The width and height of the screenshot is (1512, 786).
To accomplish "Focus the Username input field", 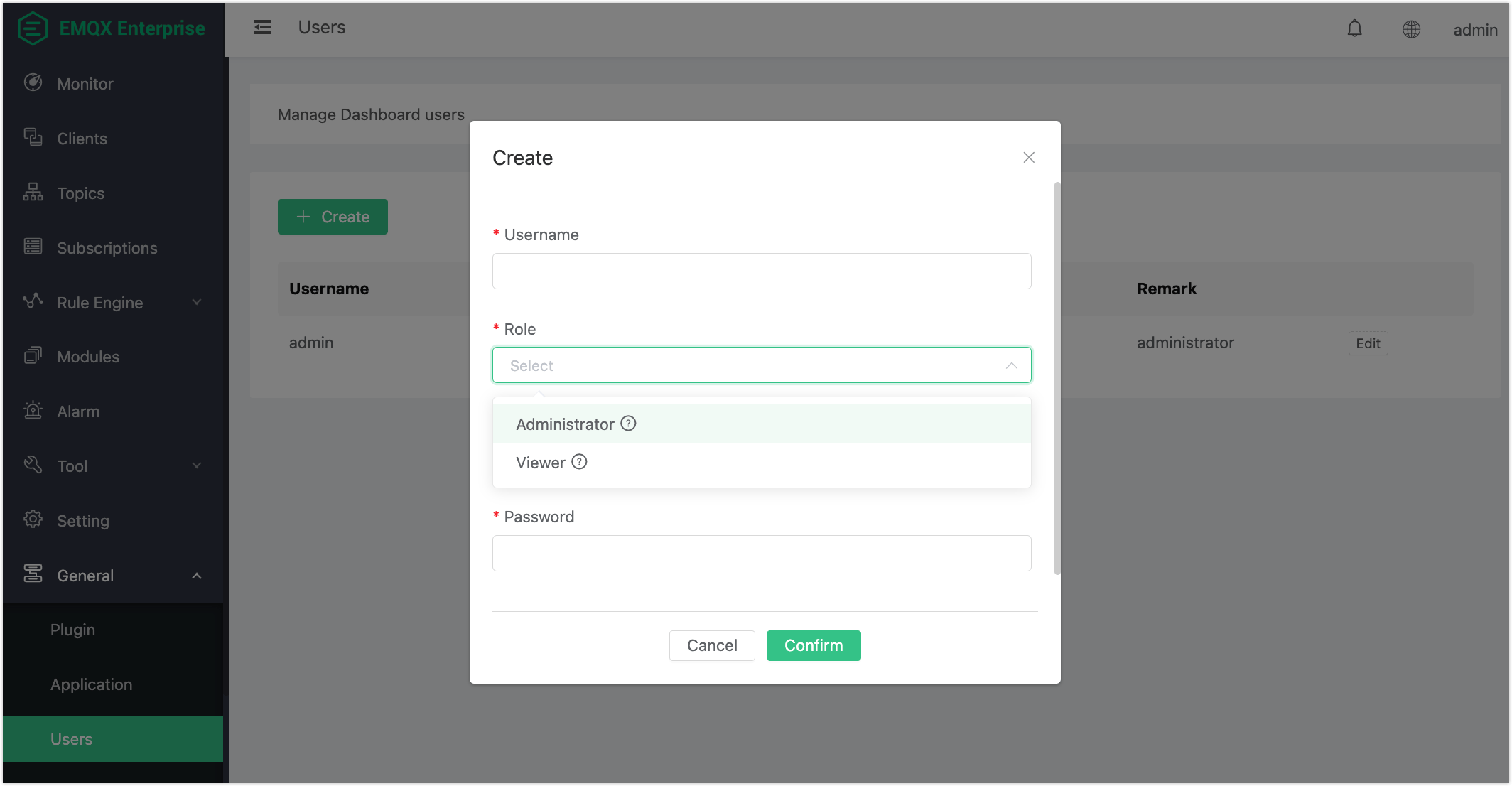I will coord(761,271).
